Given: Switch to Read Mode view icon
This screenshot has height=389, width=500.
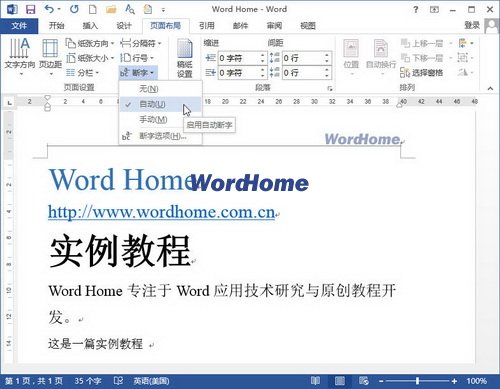Looking at the screenshot, I should [x=315, y=381].
